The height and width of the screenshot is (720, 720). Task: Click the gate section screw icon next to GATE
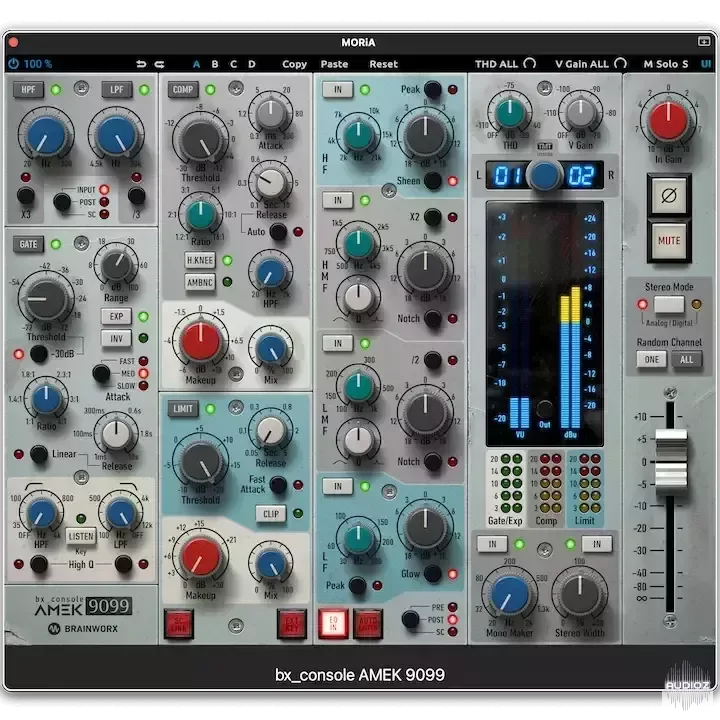[x=81, y=243]
